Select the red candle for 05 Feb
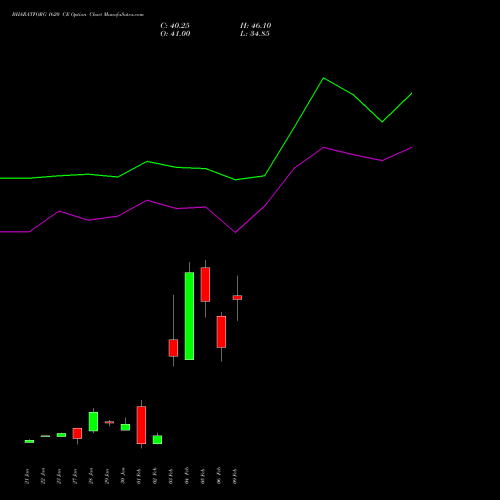 [205, 284]
